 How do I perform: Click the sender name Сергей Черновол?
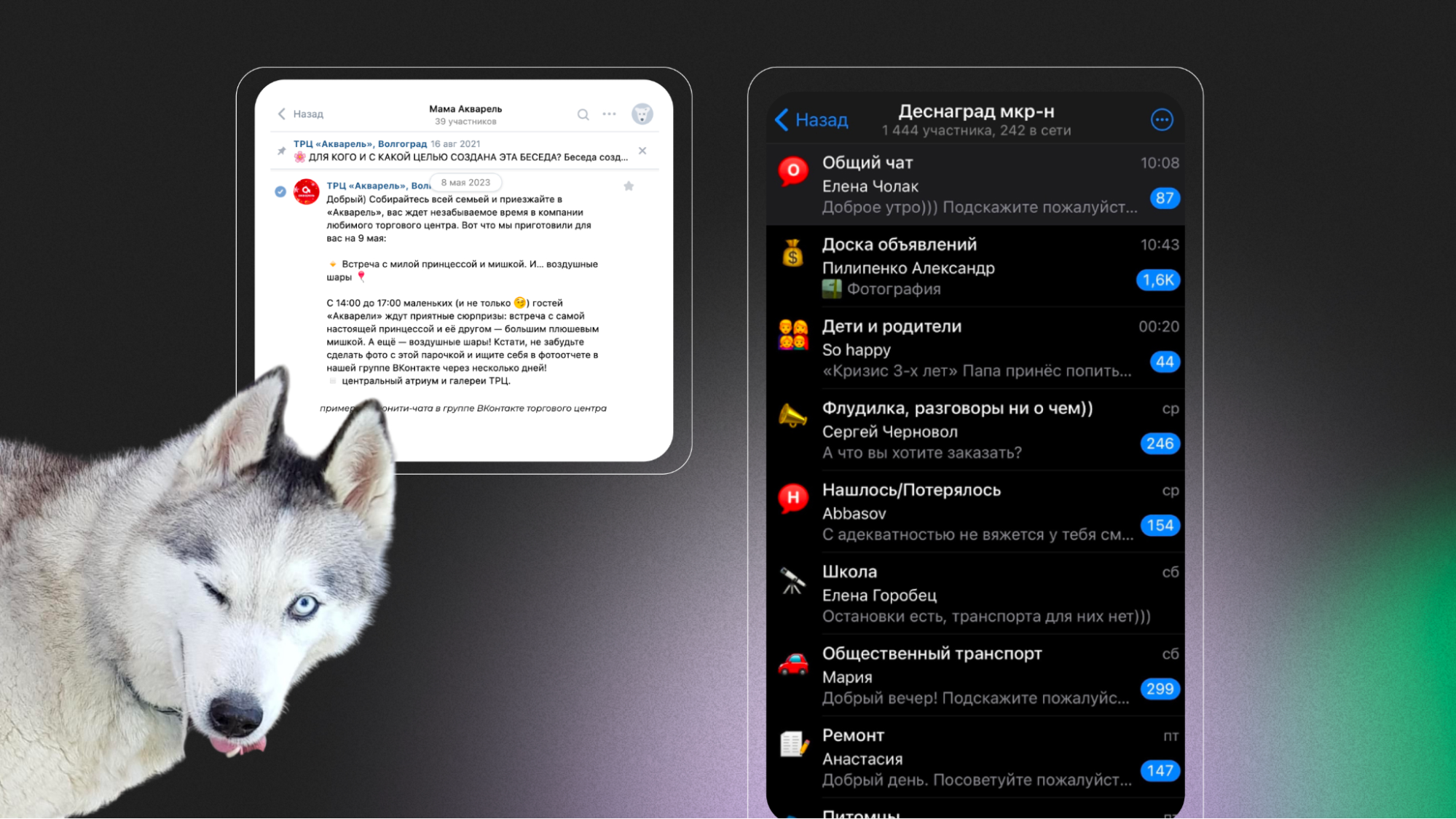(x=890, y=432)
